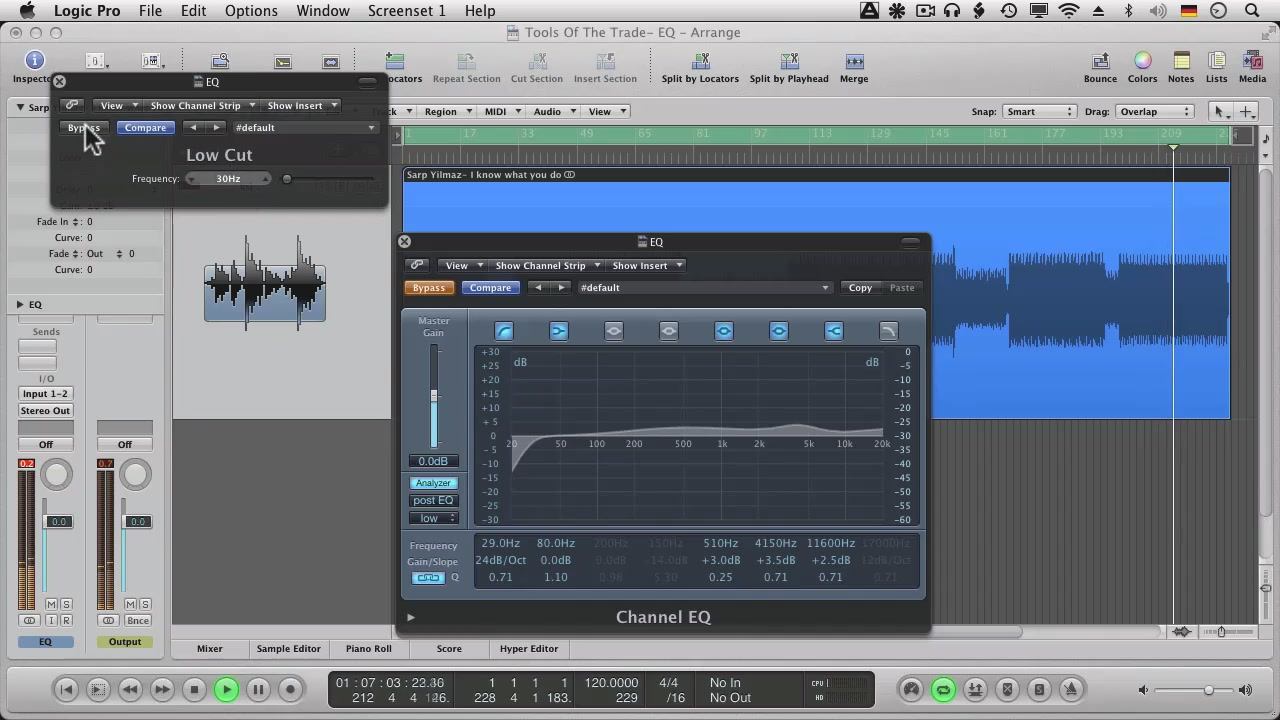Switch to the Piano Roll tab
The height and width of the screenshot is (720, 1280).
pyautogui.click(x=369, y=649)
